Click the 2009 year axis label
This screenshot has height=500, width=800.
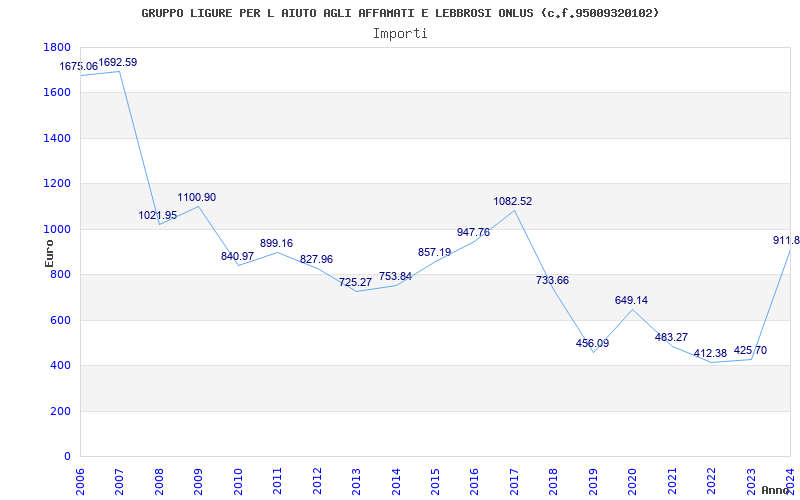[x=198, y=482]
